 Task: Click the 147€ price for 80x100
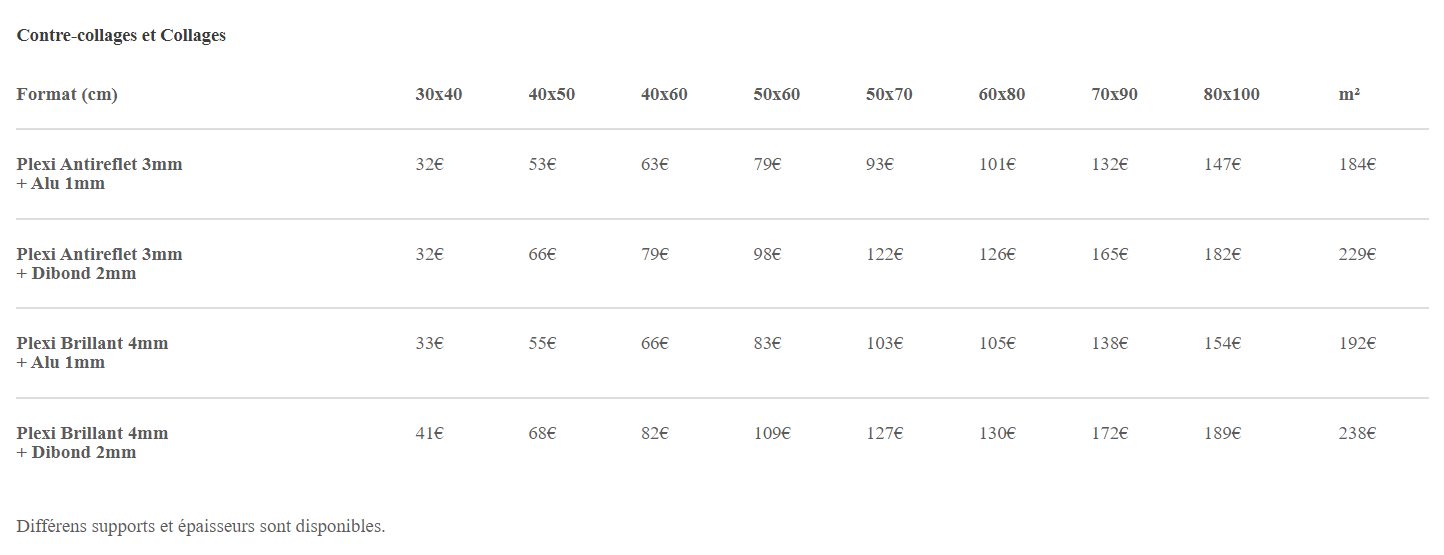click(1222, 164)
